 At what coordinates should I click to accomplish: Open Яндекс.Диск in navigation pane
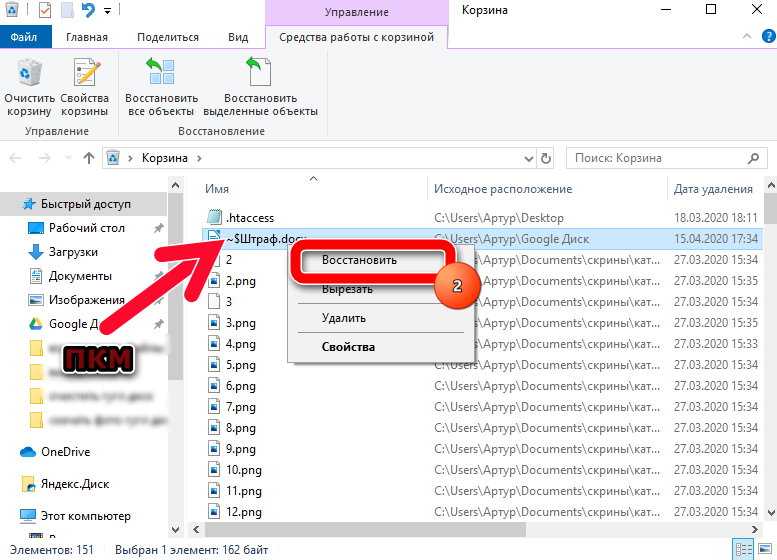pos(75,484)
